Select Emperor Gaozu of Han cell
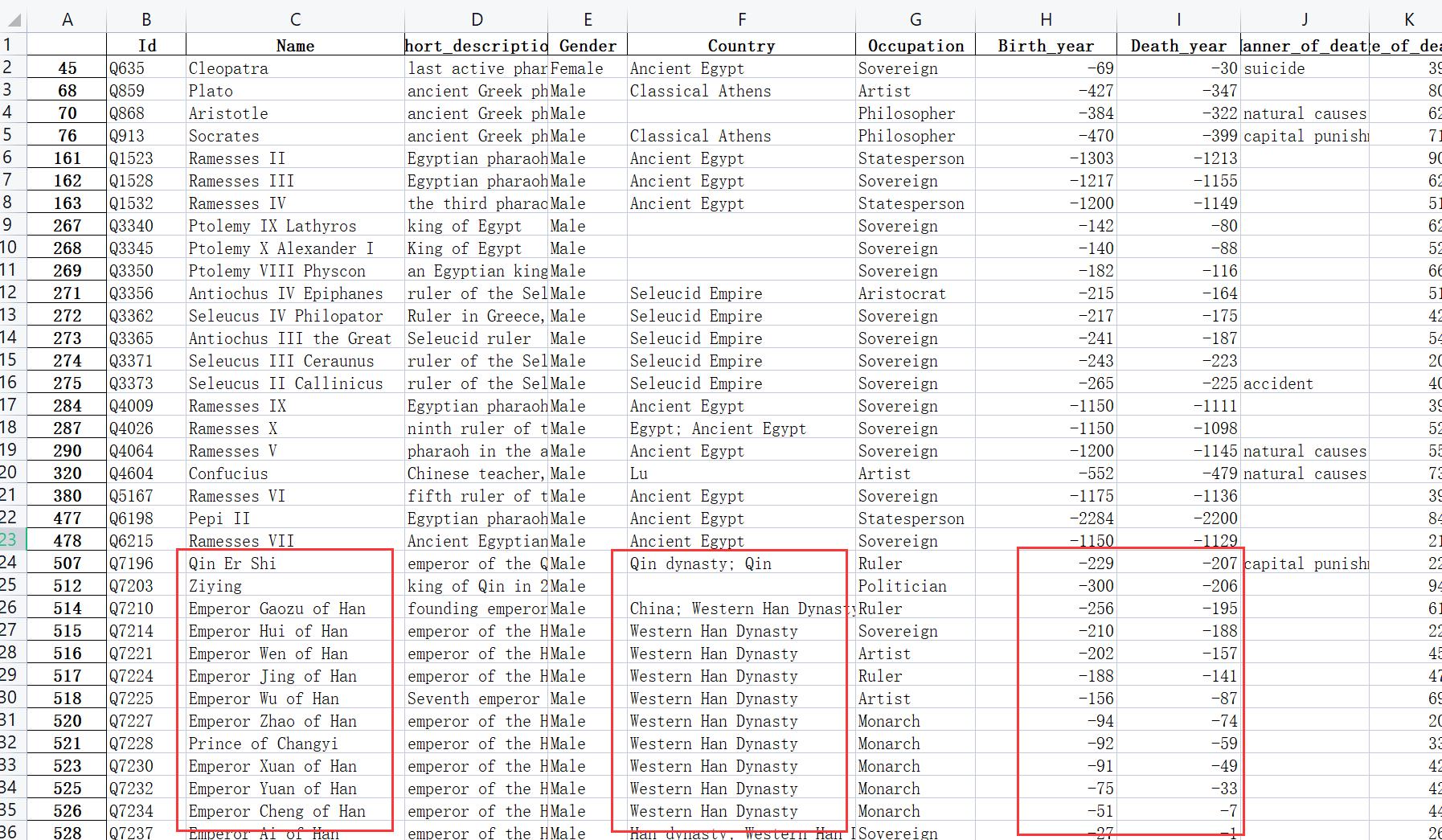The height and width of the screenshot is (840, 1442). point(295,608)
